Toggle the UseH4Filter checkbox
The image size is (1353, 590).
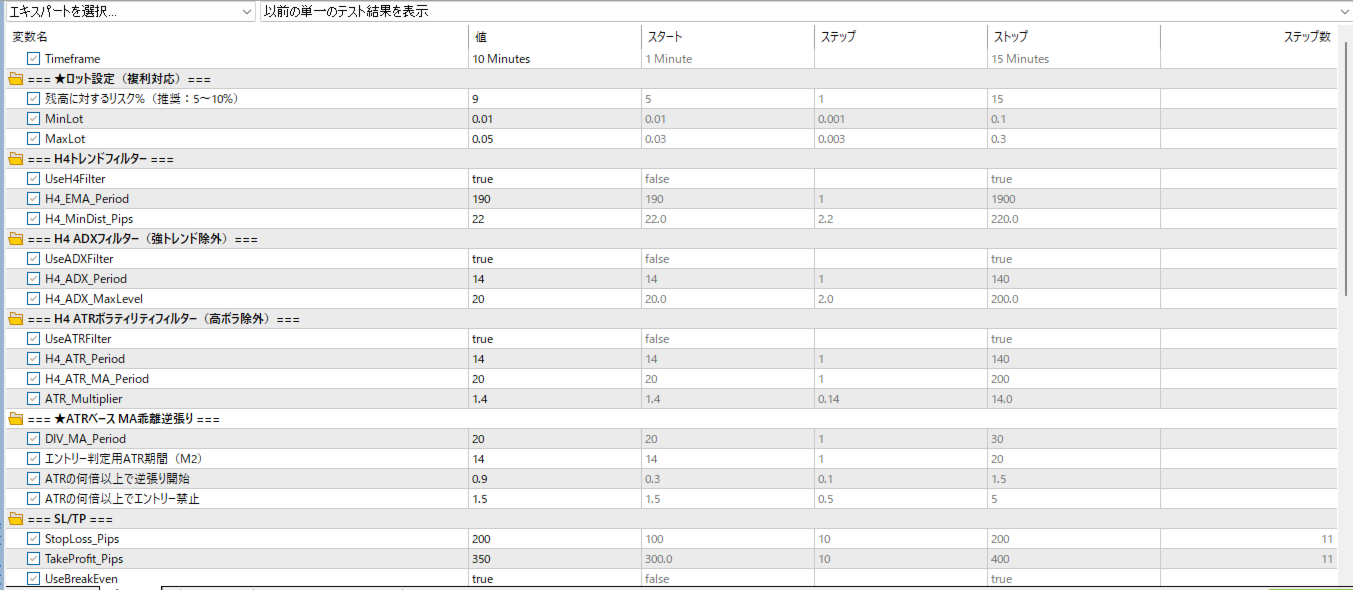point(34,179)
